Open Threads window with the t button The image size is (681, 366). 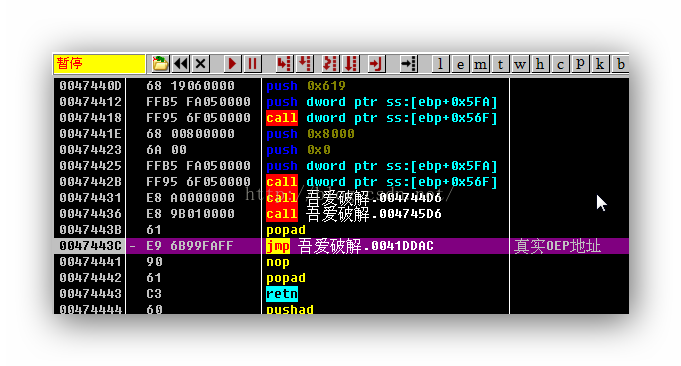[x=500, y=64]
